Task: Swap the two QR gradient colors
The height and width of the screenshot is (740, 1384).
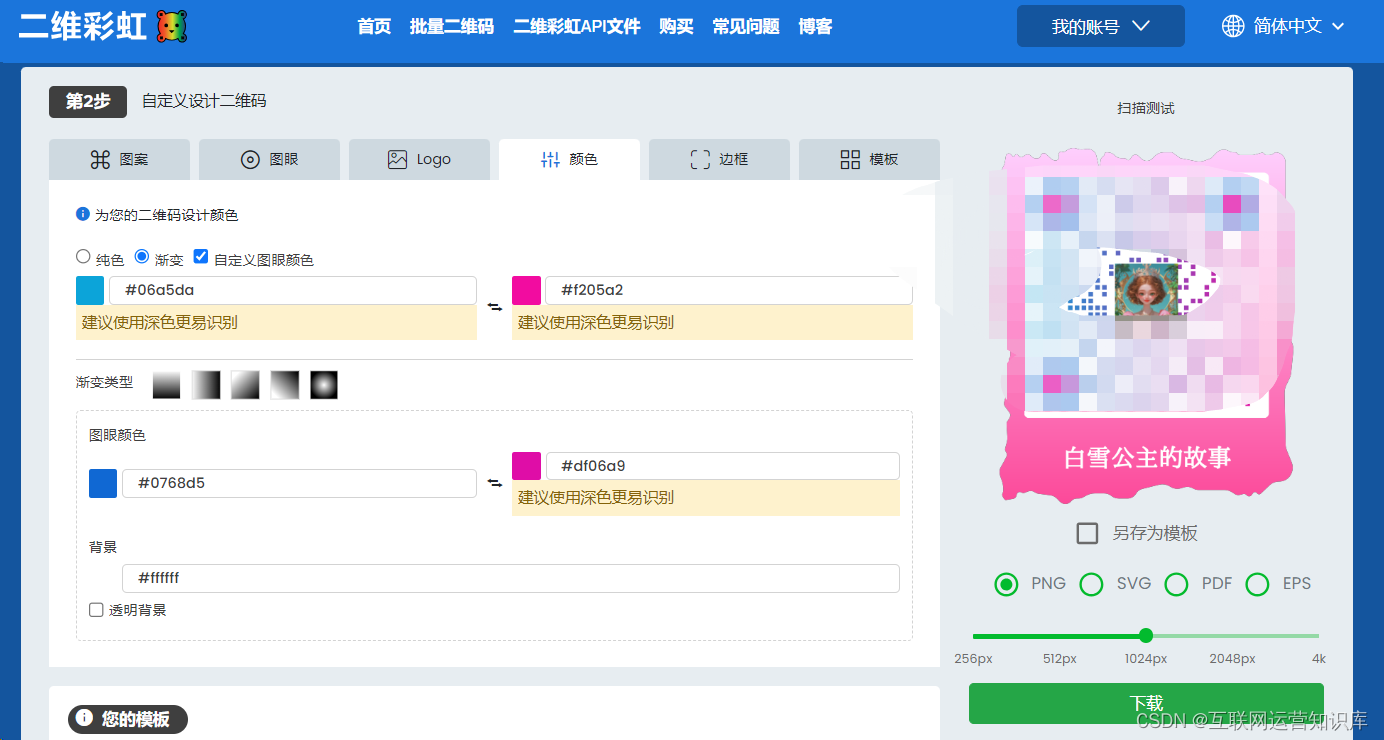Action: [495, 307]
